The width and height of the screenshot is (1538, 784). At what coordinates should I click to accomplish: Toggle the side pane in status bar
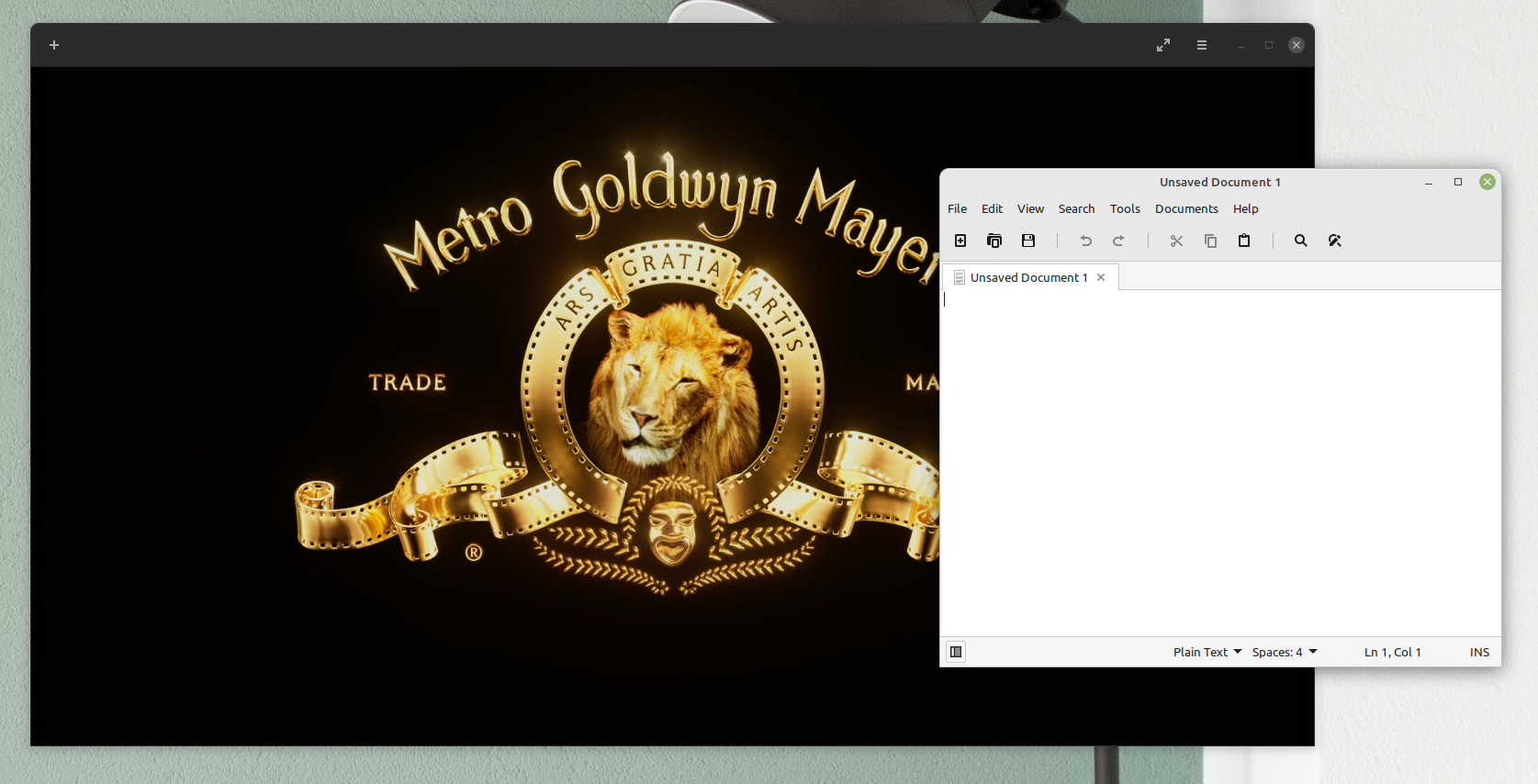click(x=956, y=652)
